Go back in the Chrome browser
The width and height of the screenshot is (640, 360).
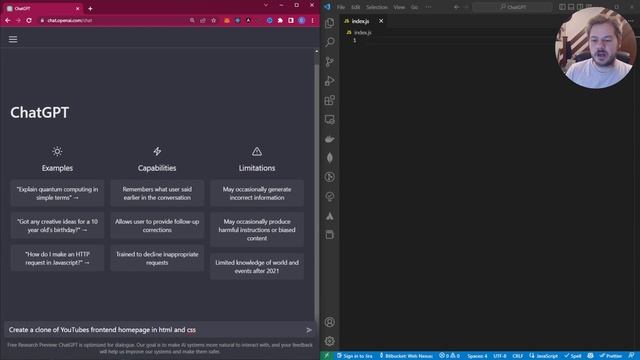[8, 20]
